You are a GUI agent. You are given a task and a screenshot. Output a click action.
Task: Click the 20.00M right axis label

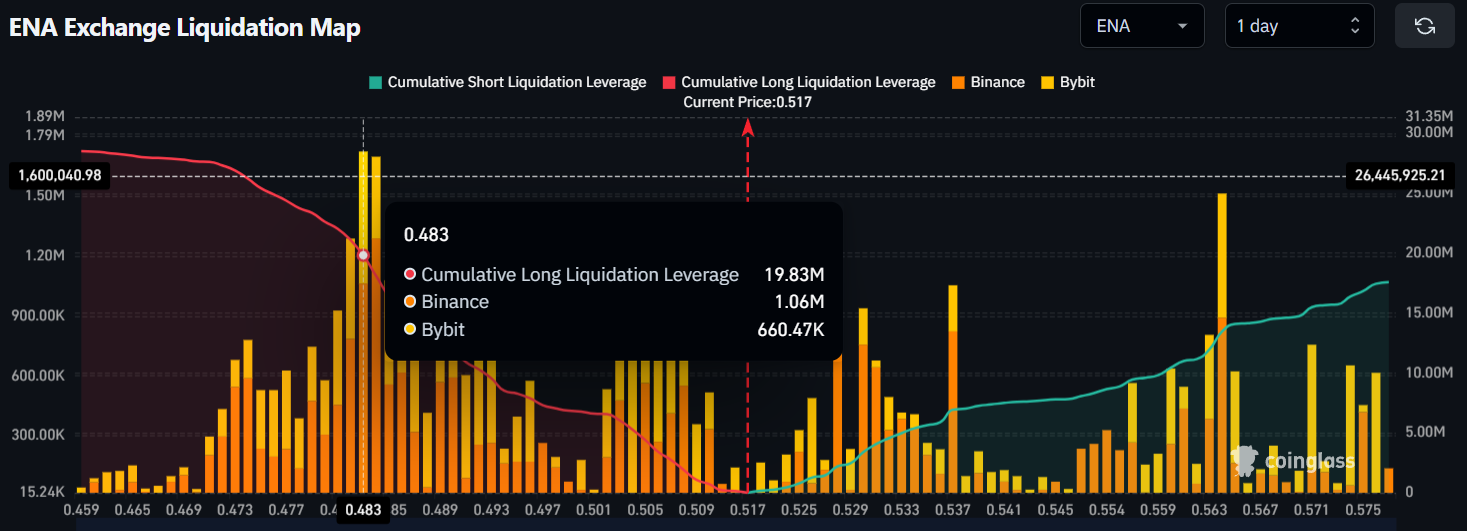tap(1428, 253)
